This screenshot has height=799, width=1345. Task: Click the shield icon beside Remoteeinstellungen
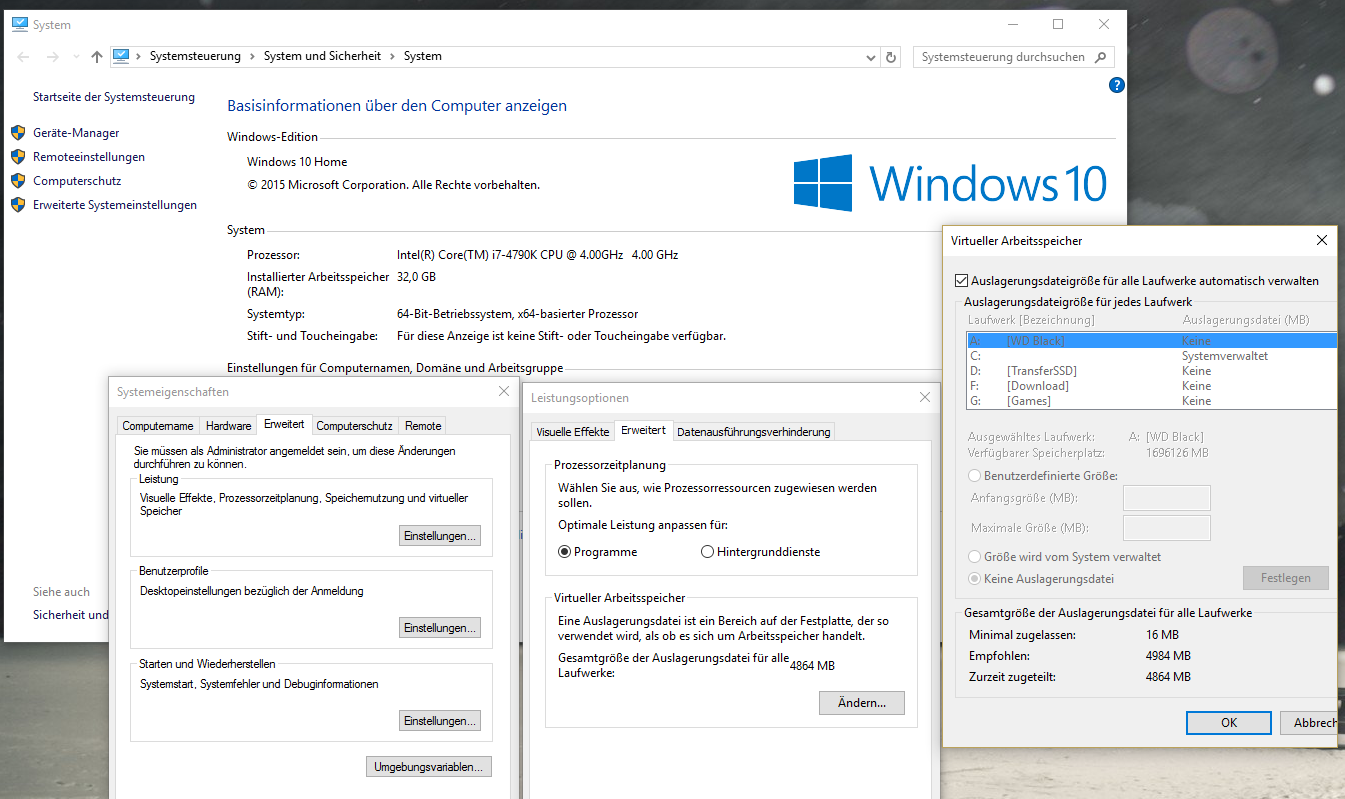pyautogui.click(x=17, y=156)
